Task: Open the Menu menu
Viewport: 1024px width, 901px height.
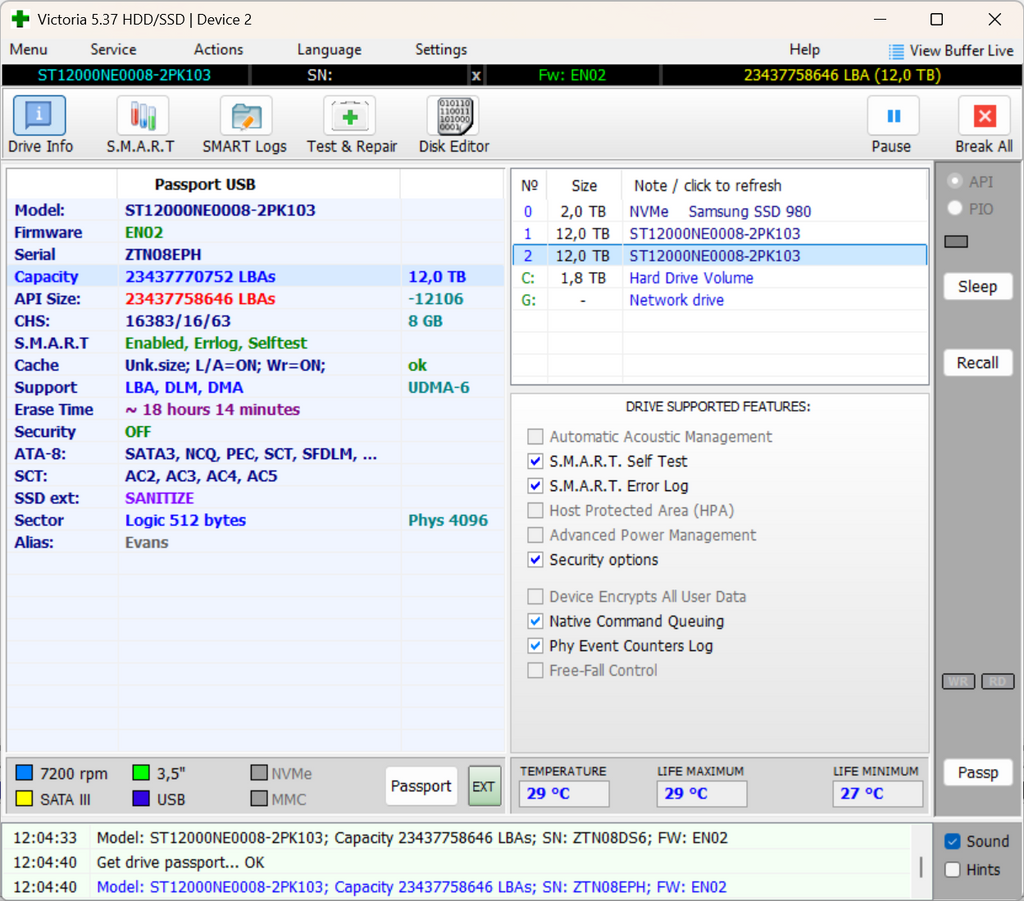Action: click(29, 50)
